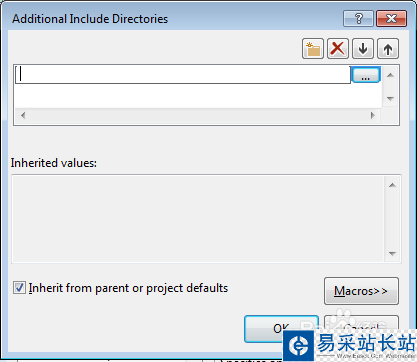The height and width of the screenshot is (362, 417).
Task: Click the Inherited values scroll up arrow
Action: [392, 185]
